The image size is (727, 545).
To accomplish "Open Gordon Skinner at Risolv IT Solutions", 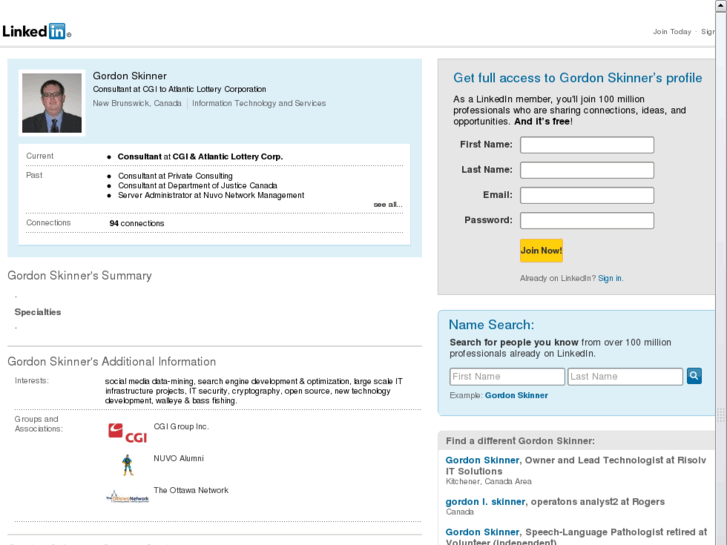I will click(x=482, y=460).
